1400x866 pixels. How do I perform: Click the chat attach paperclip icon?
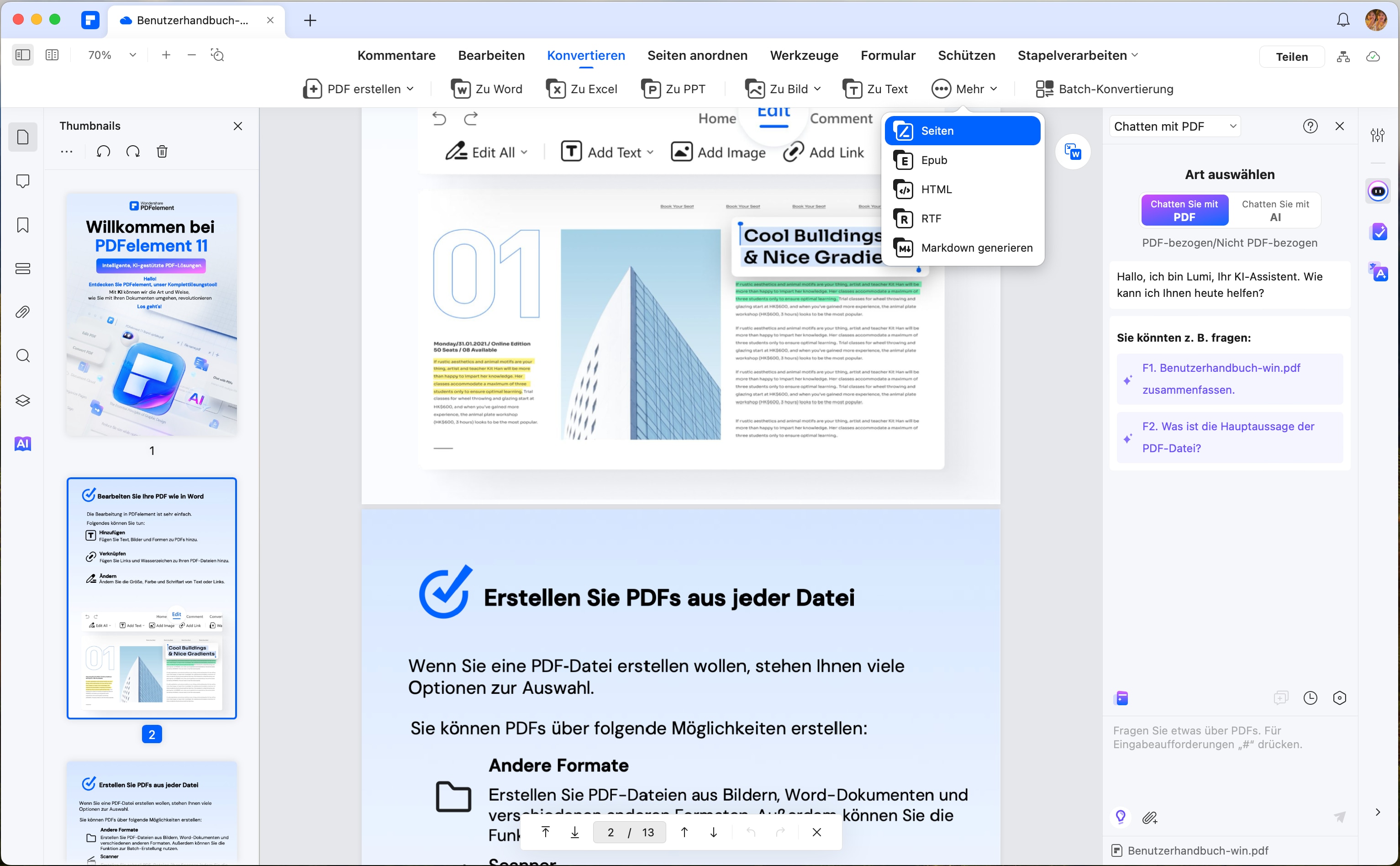point(1150,817)
